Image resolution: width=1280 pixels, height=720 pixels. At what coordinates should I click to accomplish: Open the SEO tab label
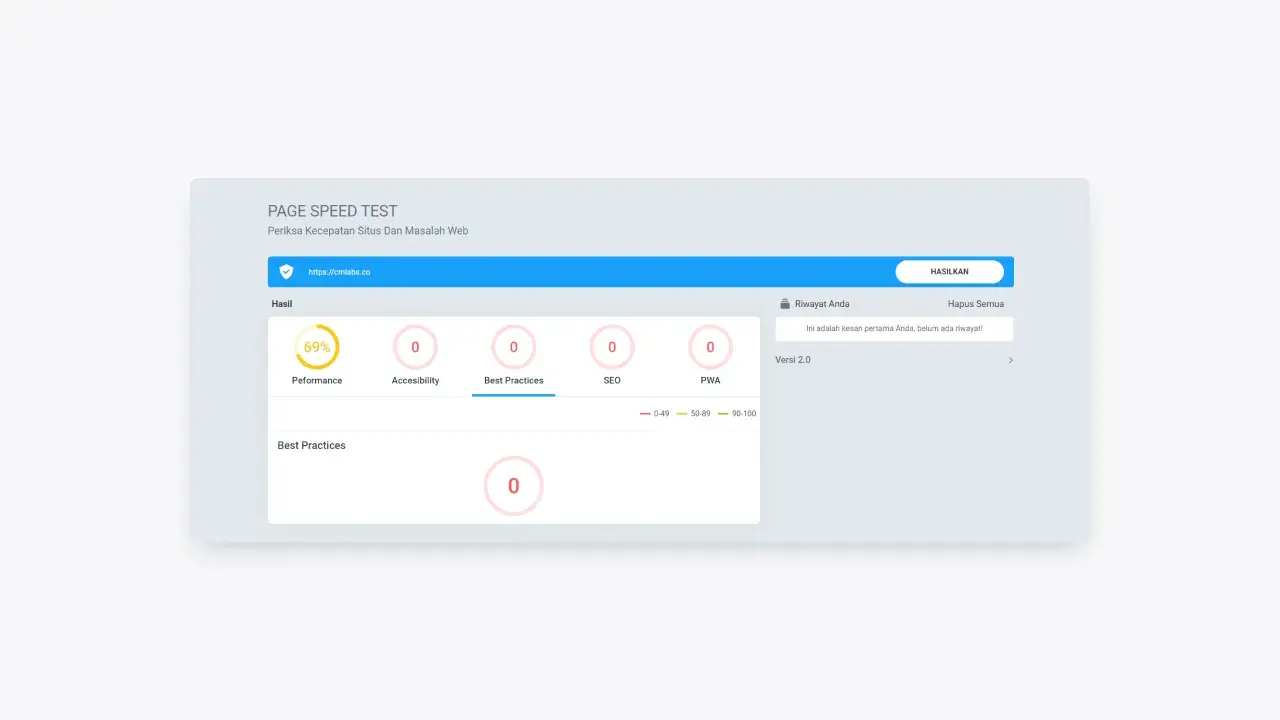612,381
